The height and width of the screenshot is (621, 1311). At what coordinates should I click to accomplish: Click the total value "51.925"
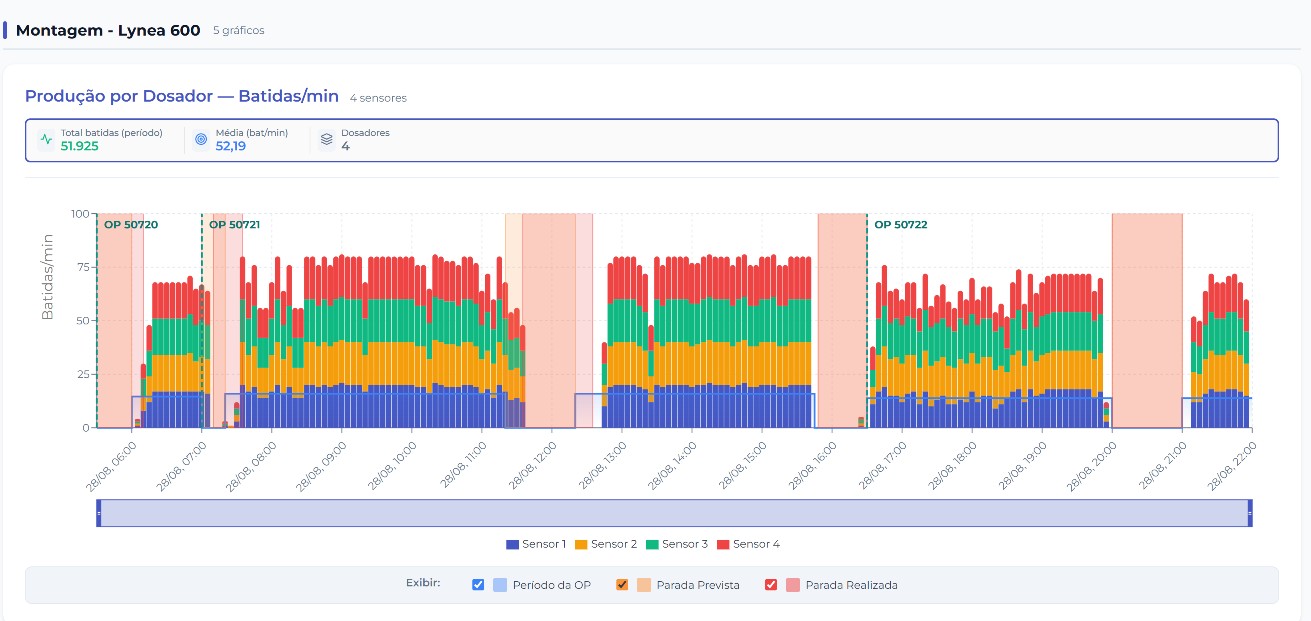tap(80, 146)
